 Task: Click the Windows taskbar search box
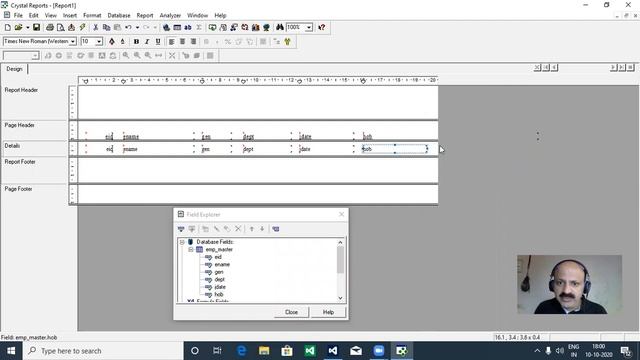(x=103, y=351)
